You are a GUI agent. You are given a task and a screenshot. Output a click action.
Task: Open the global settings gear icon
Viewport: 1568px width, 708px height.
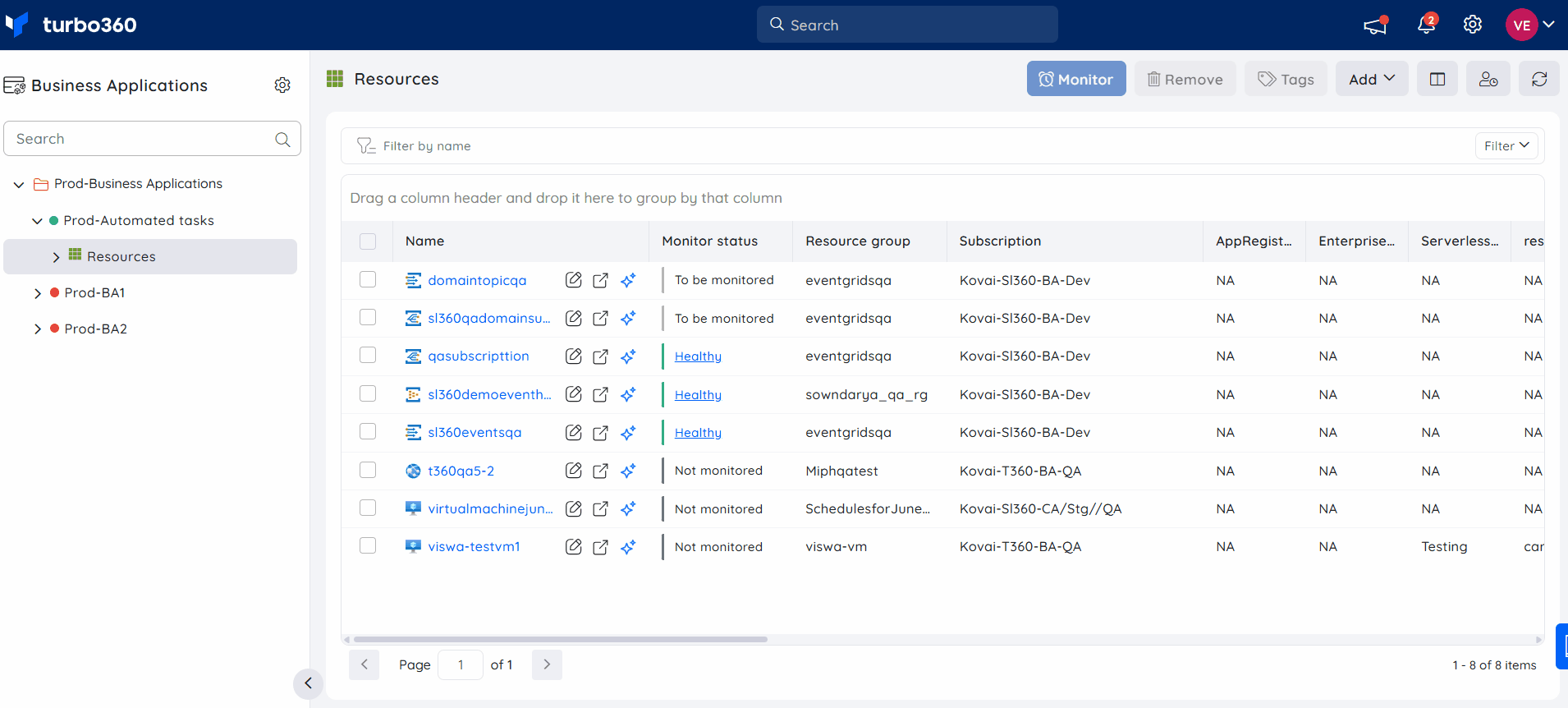[x=1473, y=25]
